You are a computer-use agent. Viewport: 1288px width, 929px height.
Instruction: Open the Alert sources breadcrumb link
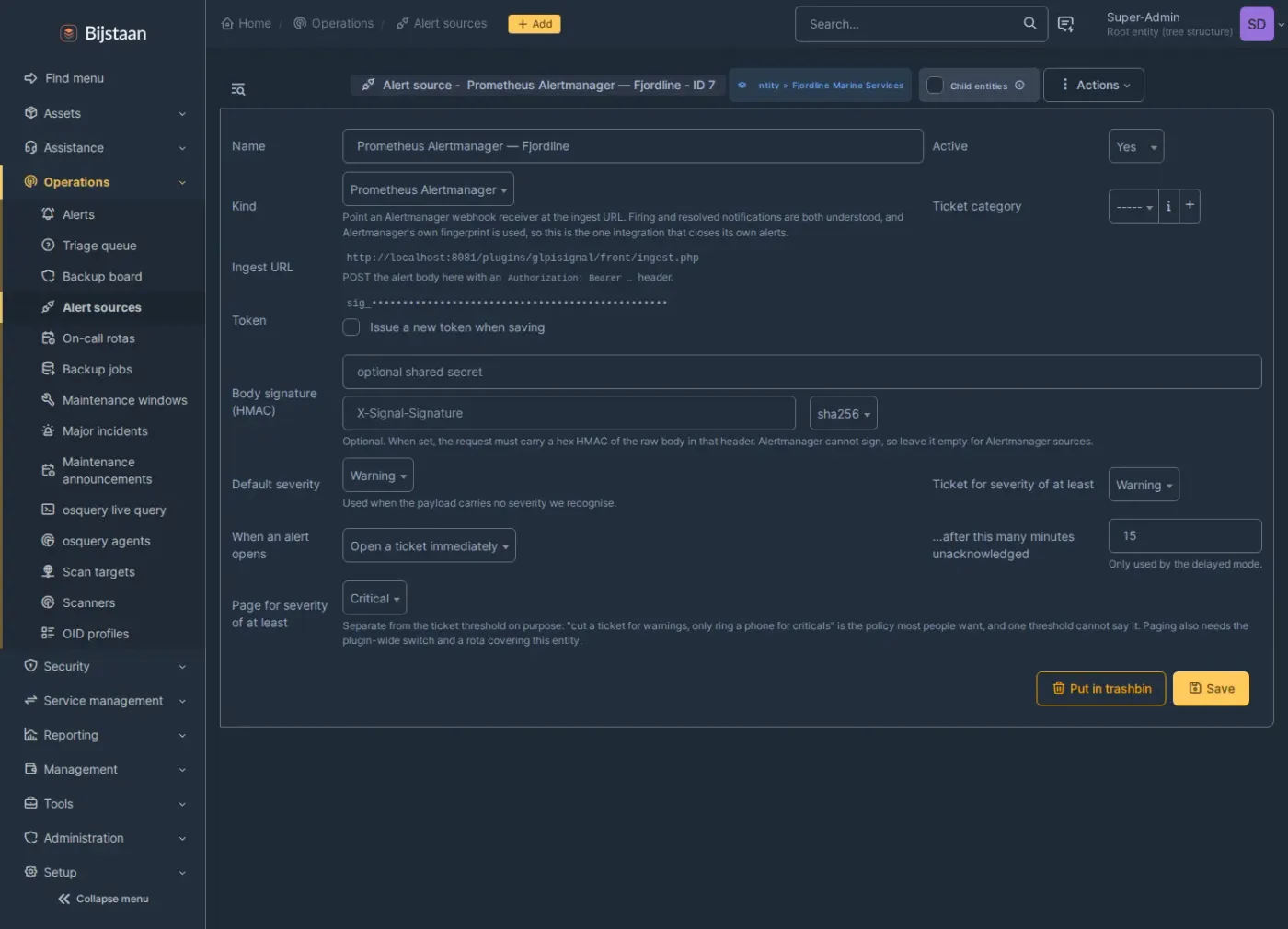click(442, 24)
